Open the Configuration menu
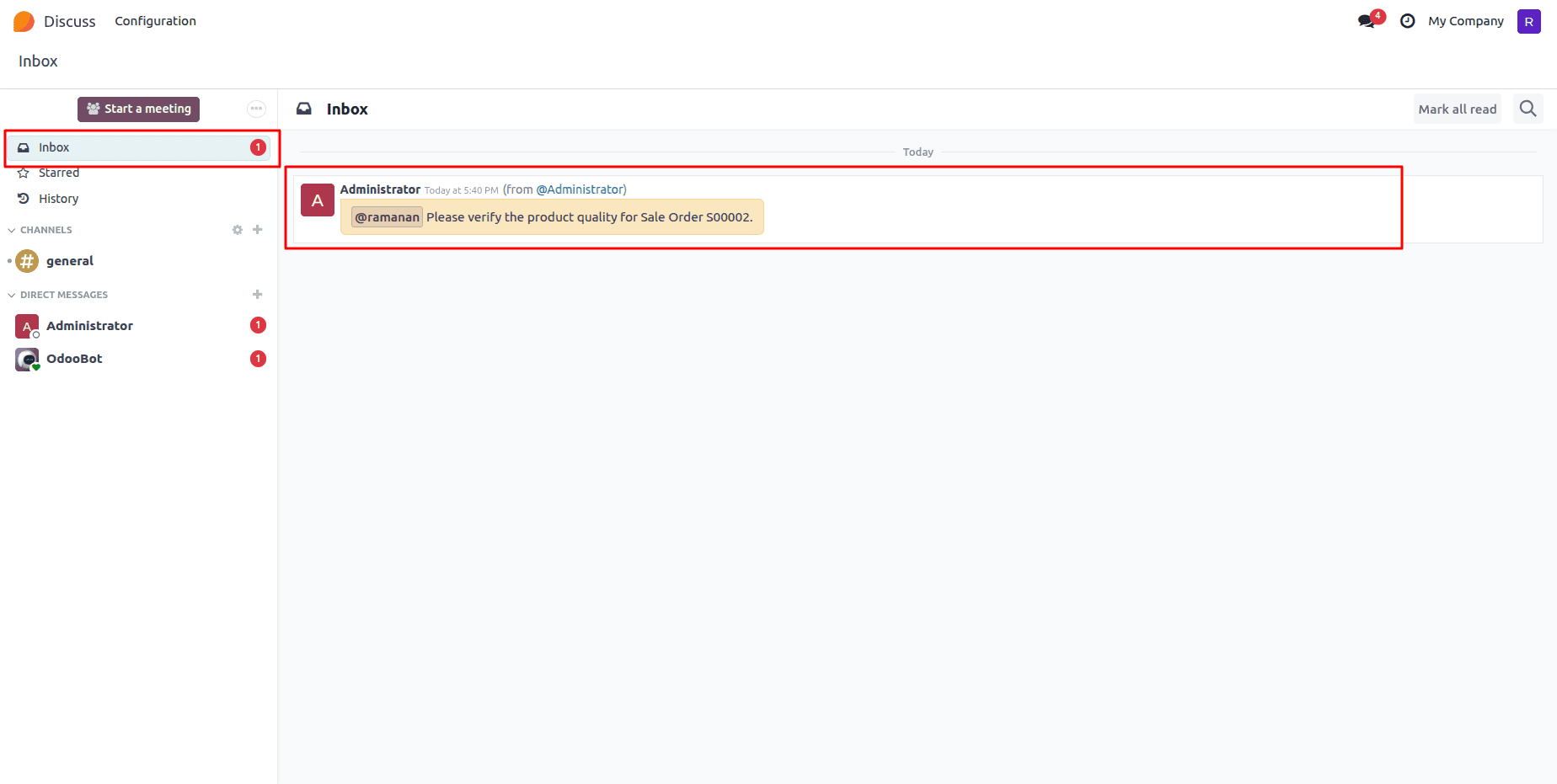1557x784 pixels. (x=155, y=20)
